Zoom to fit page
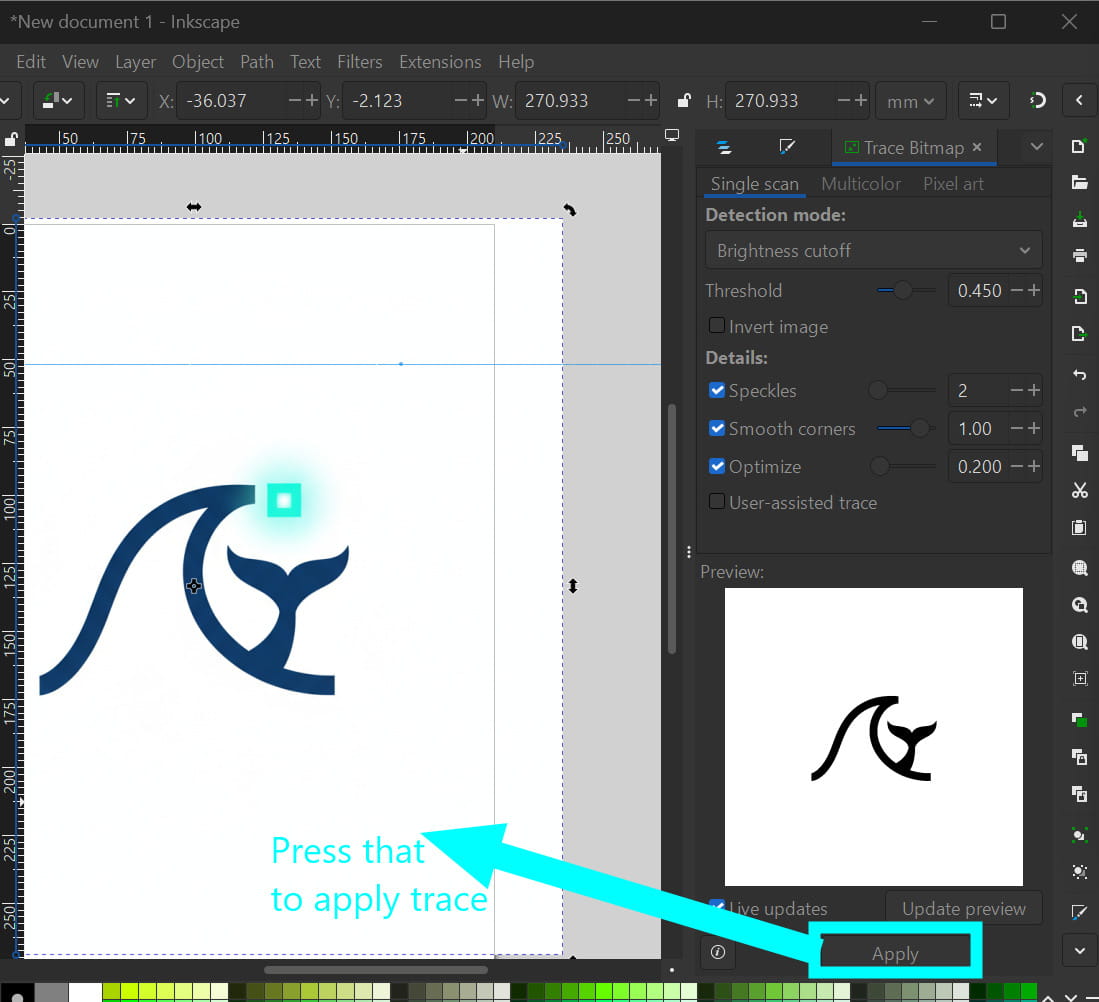 click(x=1079, y=642)
